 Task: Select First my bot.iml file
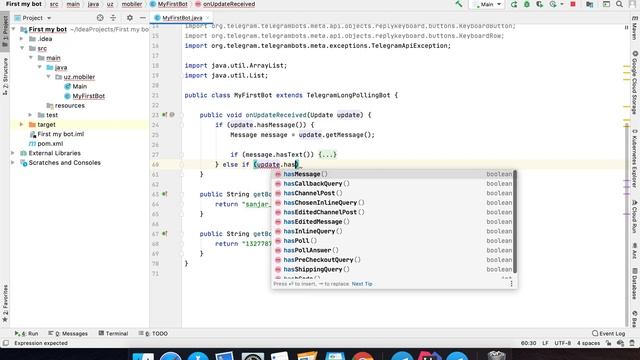pos(60,134)
